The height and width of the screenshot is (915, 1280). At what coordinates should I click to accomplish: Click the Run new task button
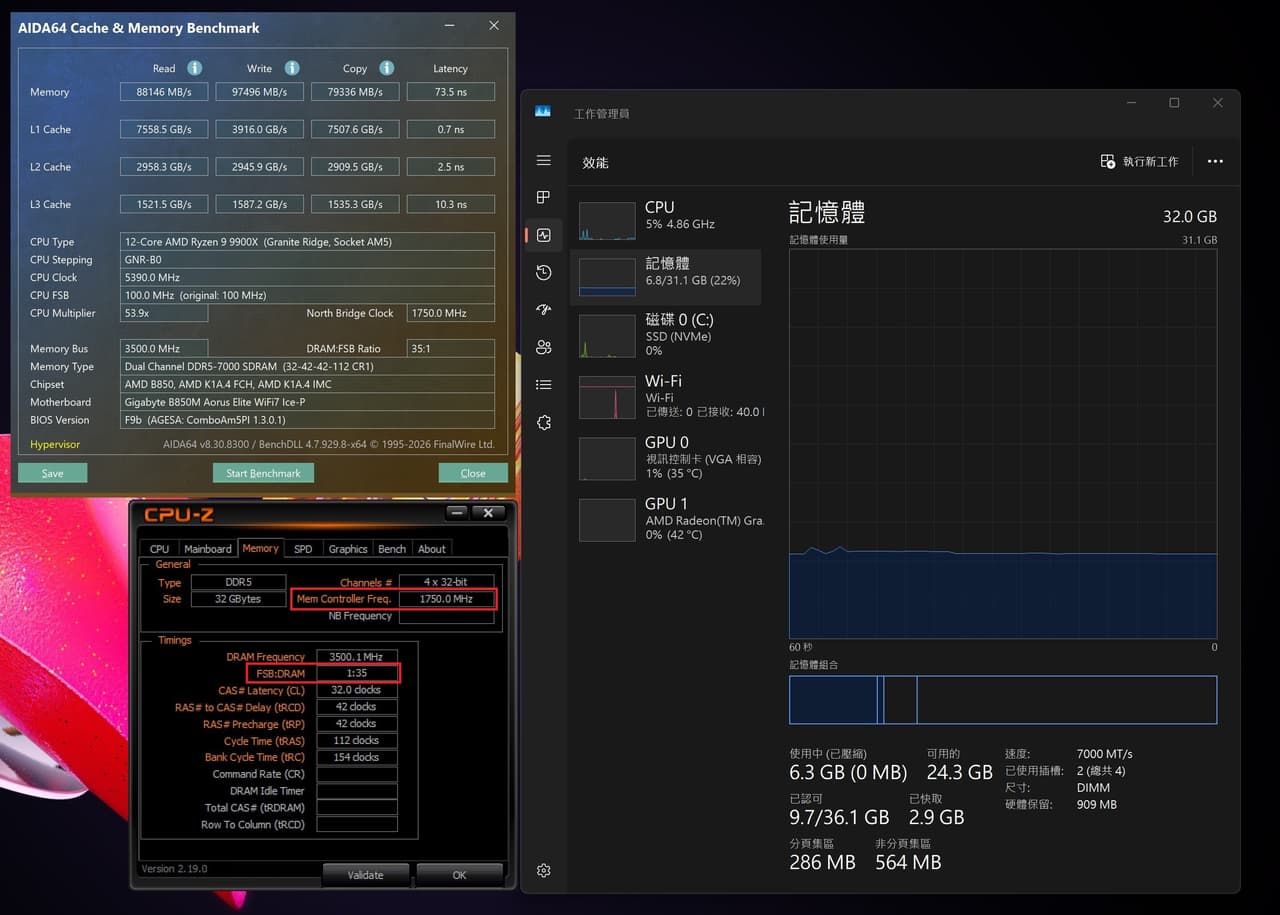tap(1139, 161)
